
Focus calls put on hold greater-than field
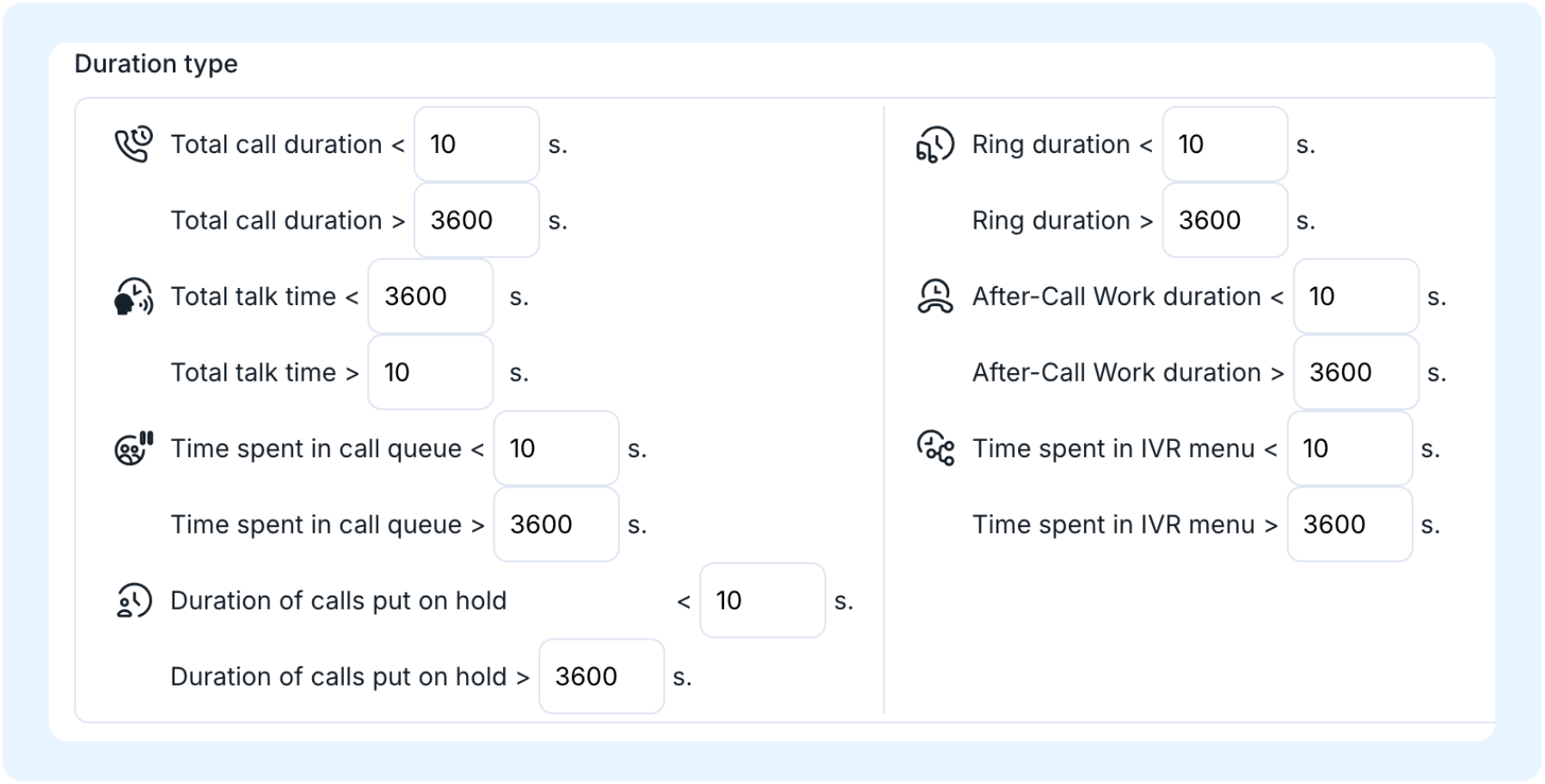pyautogui.click(x=602, y=677)
